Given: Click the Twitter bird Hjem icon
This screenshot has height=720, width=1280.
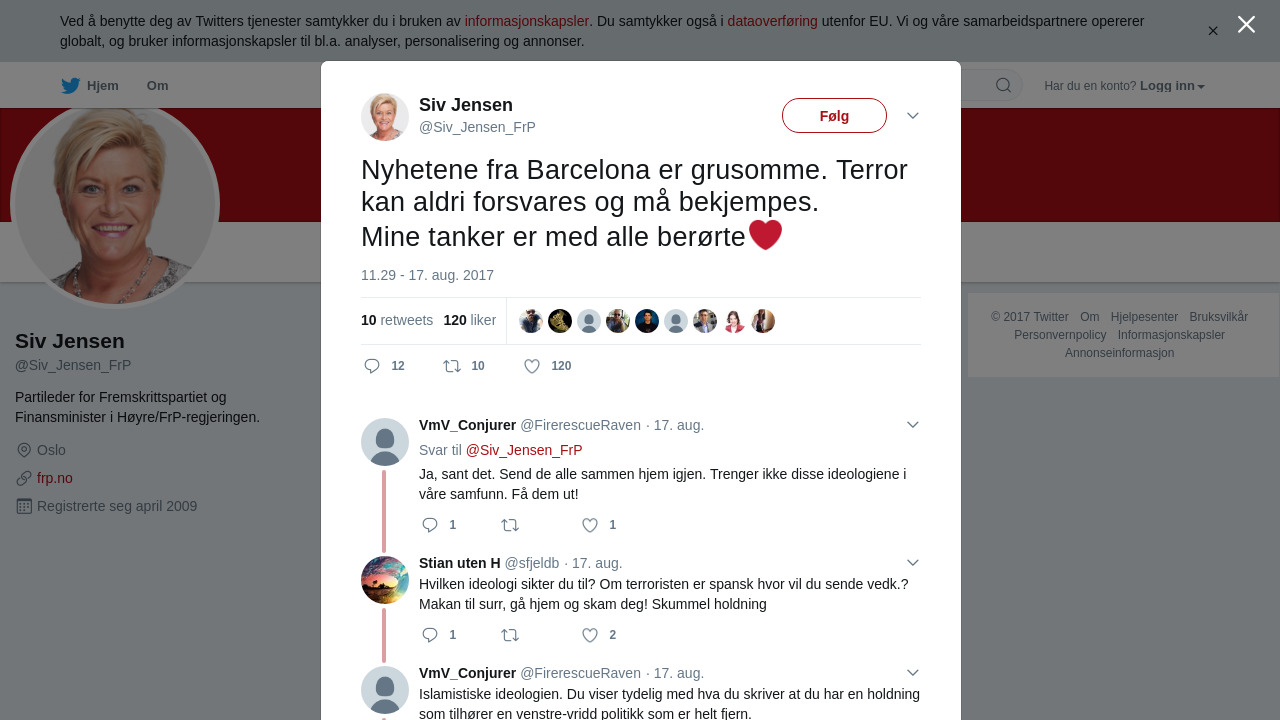Looking at the screenshot, I should [70, 86].
